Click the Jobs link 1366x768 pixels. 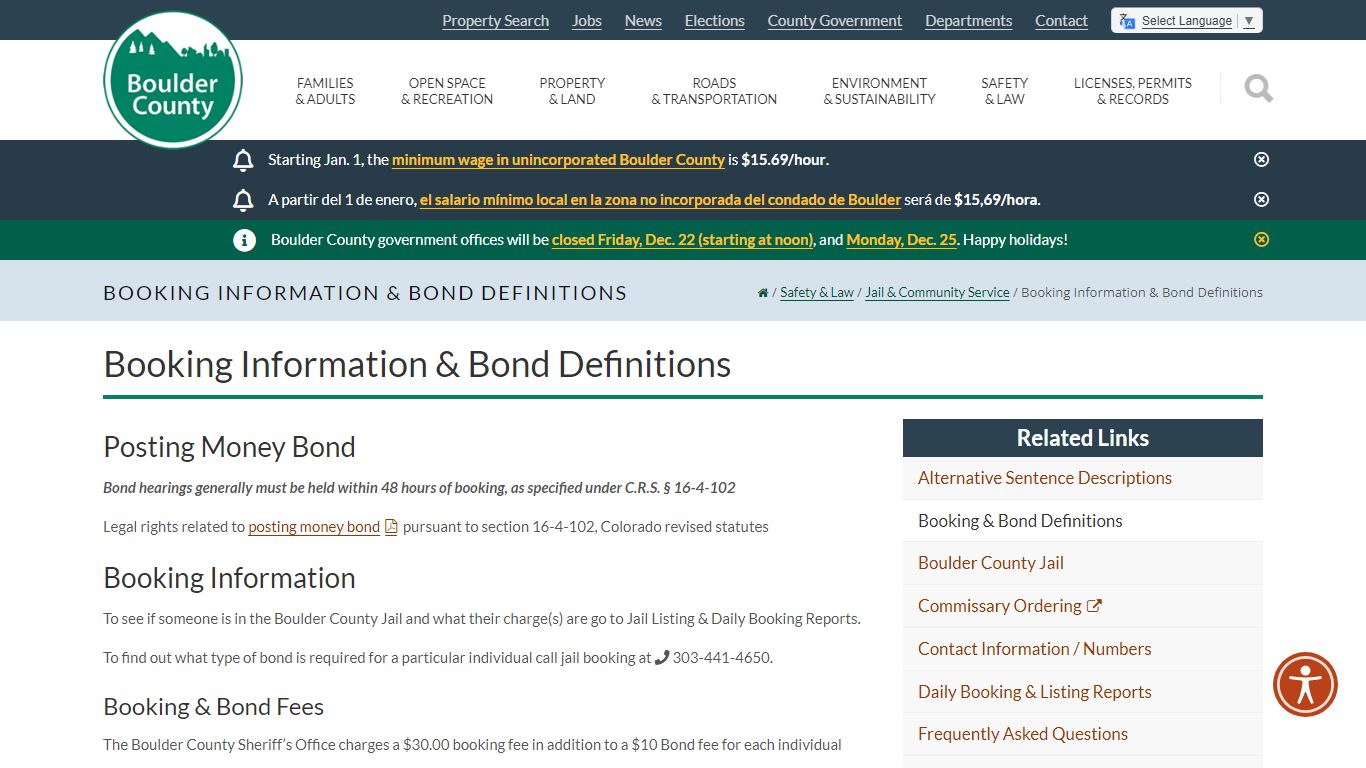587,21
